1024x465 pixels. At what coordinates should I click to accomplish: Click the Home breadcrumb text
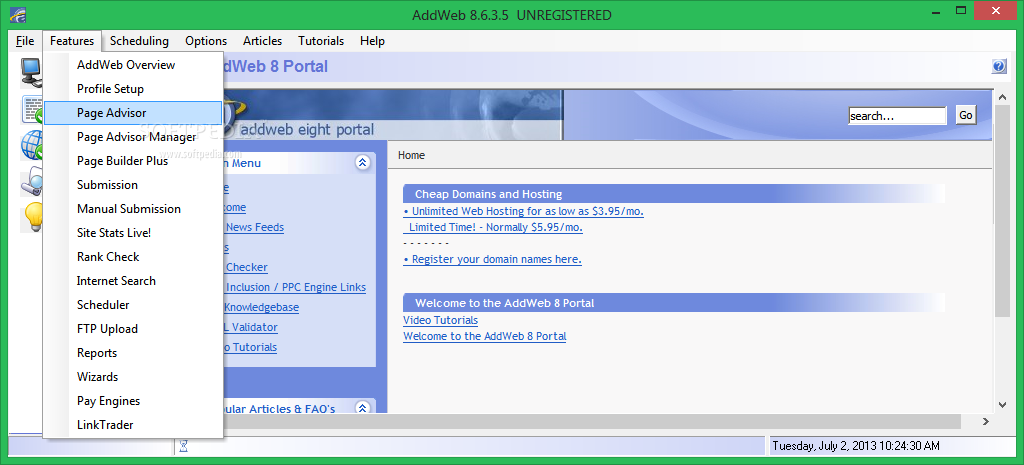(411, 155)
